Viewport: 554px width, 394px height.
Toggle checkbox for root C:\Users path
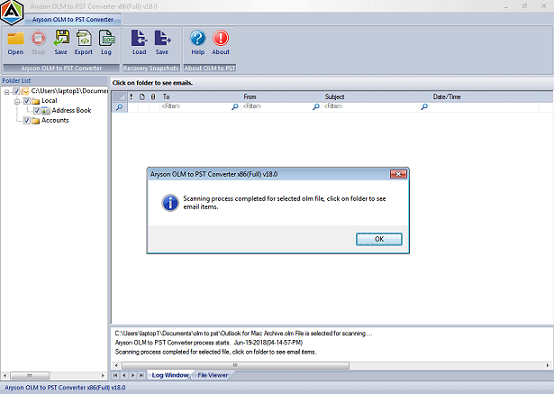(16, 92)
